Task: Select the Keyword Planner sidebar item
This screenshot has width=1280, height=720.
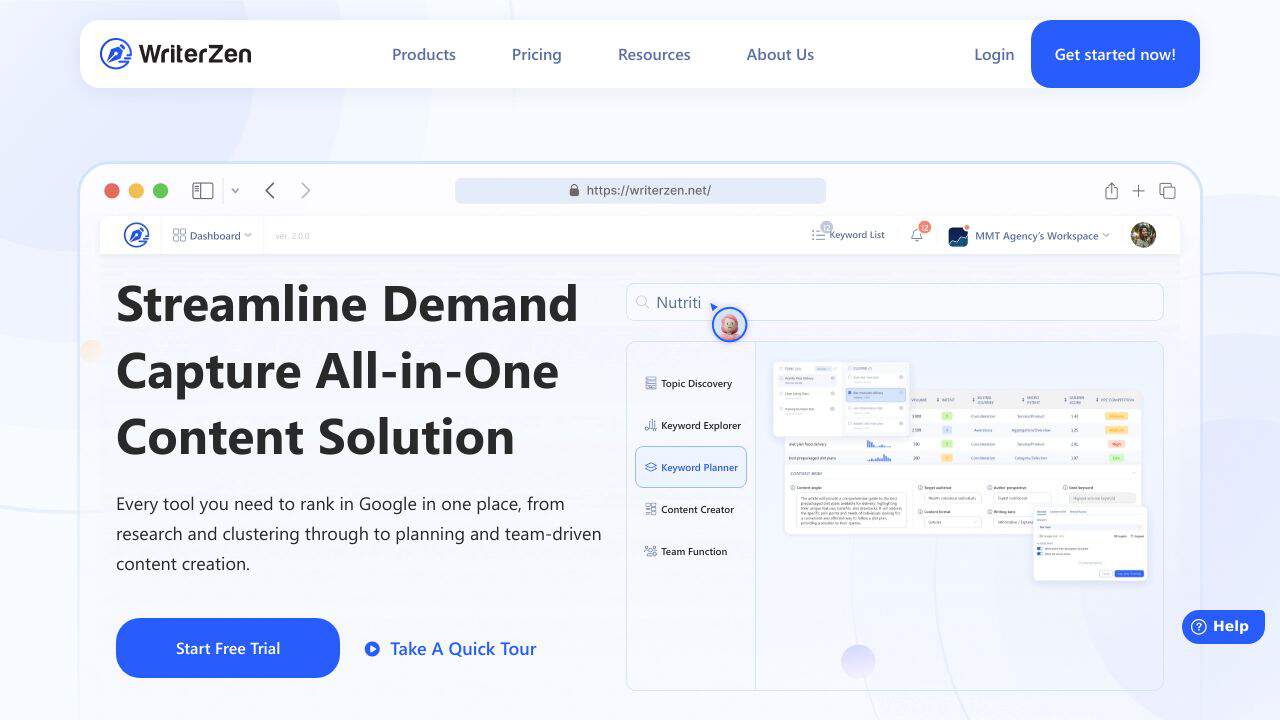Action: (691, 467)
